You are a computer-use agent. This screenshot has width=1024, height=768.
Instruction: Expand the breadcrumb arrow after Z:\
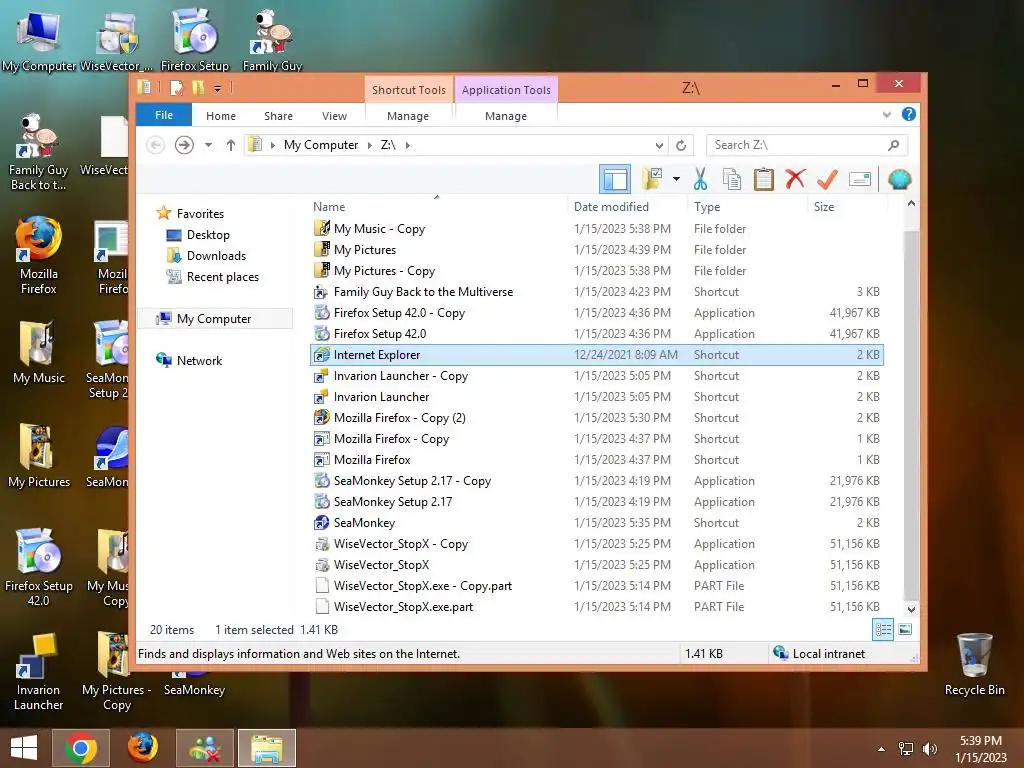coord(408,145)
